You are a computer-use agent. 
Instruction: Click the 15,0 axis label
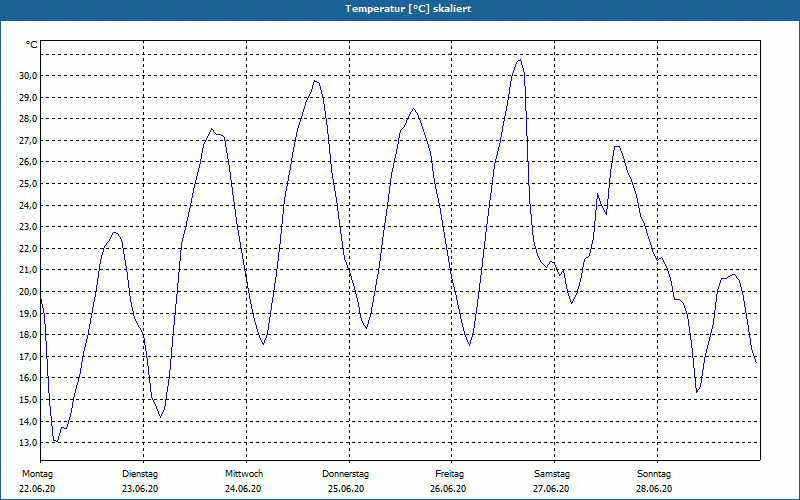coord(28,399)
